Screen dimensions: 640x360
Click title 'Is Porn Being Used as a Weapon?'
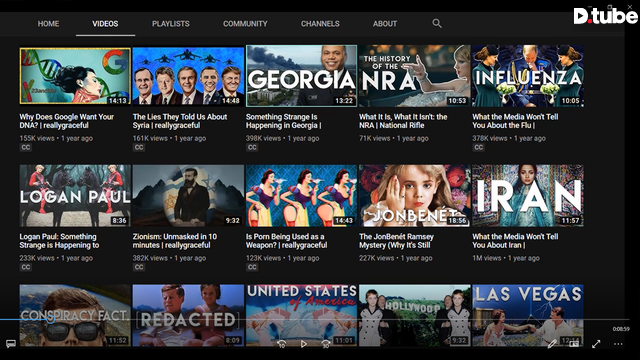(x=286, y=241)
